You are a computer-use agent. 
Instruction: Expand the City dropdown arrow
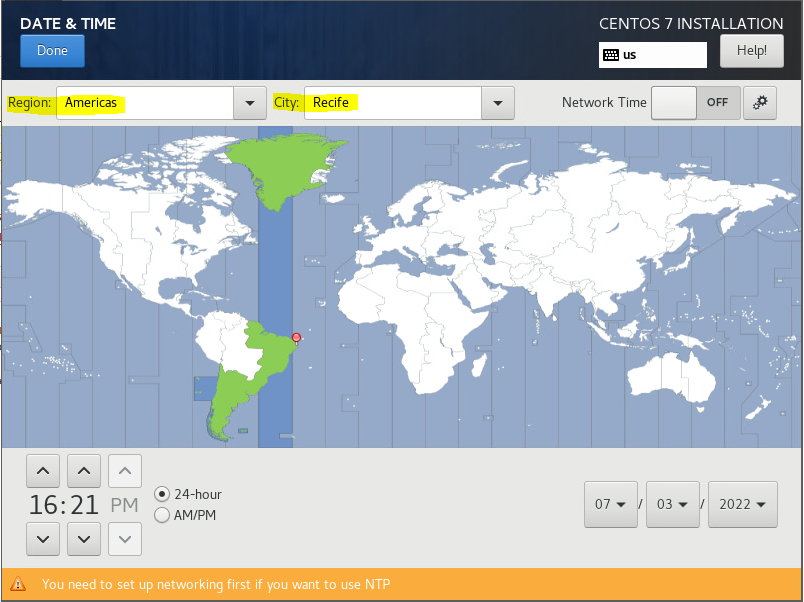click(x=497, y=103)
